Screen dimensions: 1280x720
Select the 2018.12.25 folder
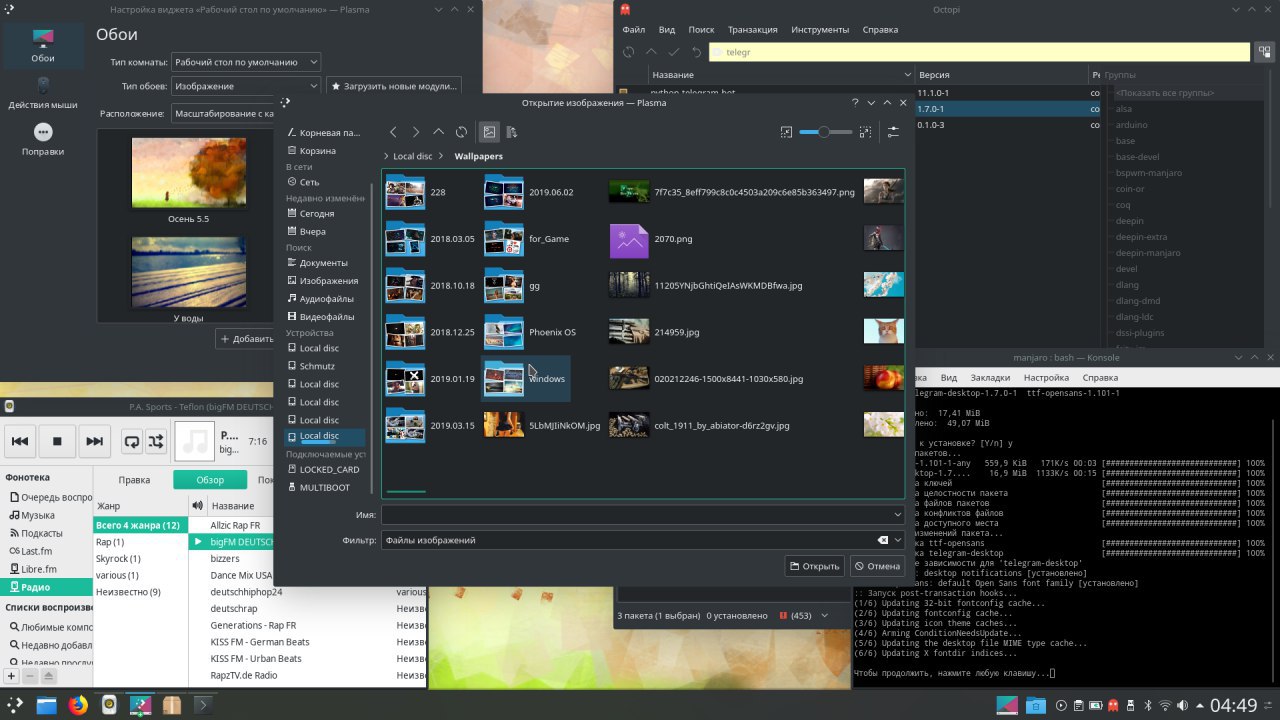(x=430, y=332)
